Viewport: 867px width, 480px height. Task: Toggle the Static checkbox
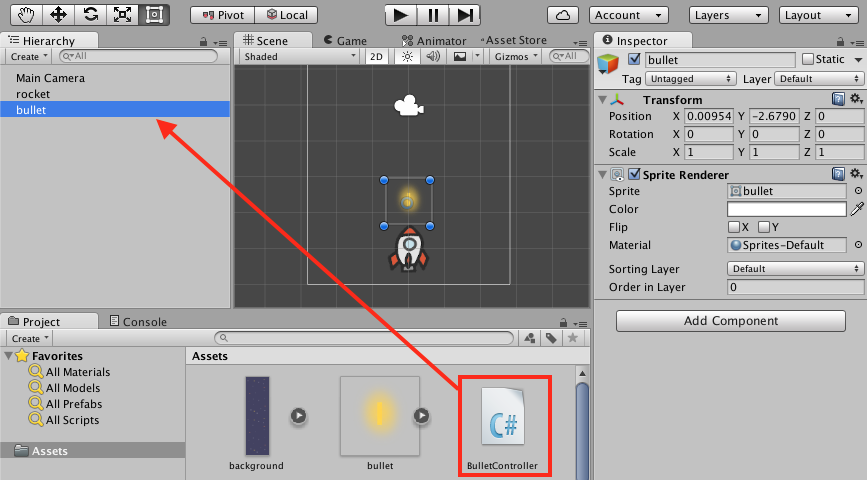coord(808,59)
